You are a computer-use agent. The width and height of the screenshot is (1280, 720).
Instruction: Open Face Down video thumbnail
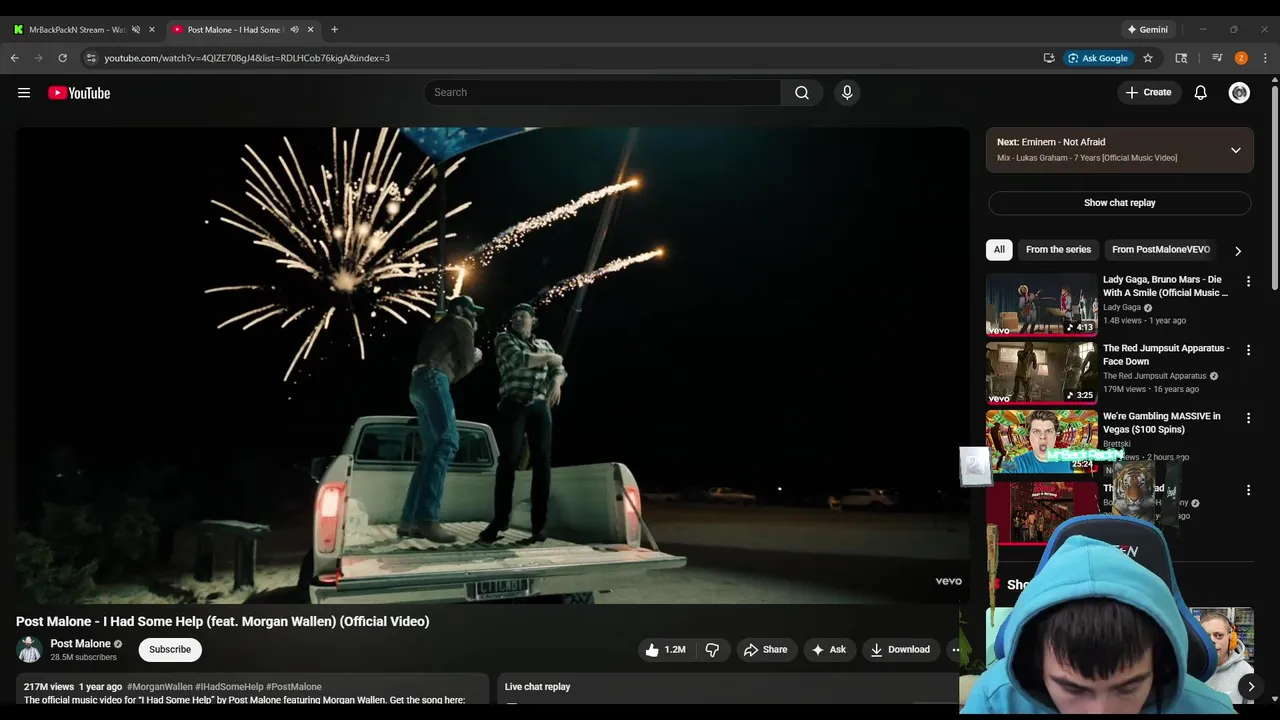[1041, 373]
